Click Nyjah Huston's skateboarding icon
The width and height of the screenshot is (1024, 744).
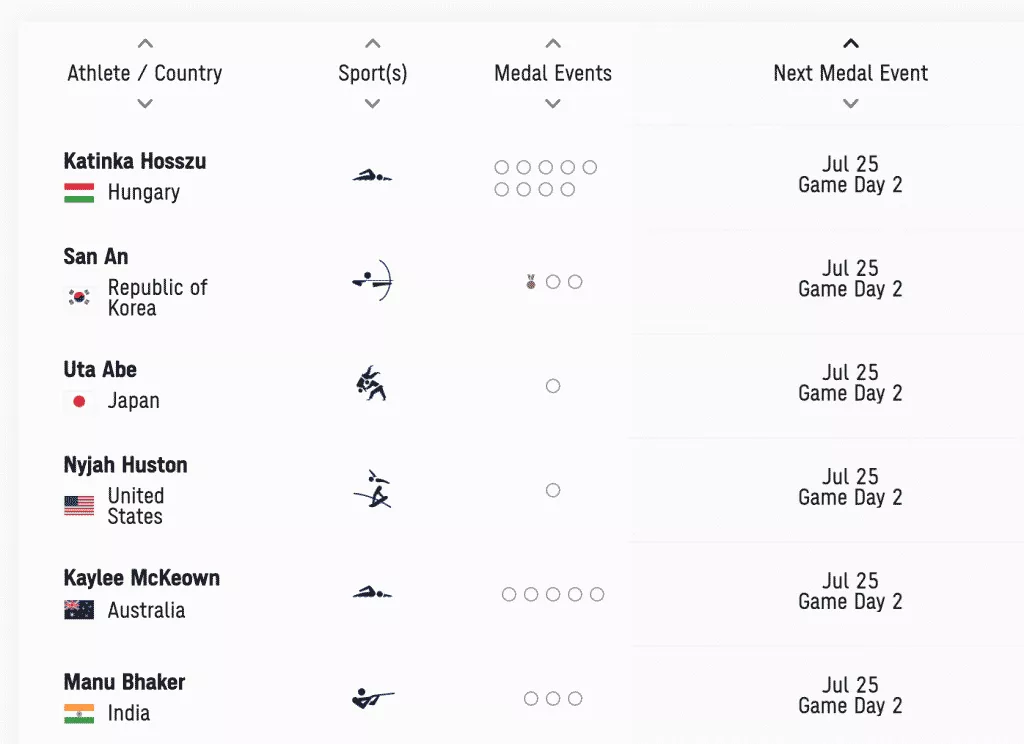click(372, 489)
